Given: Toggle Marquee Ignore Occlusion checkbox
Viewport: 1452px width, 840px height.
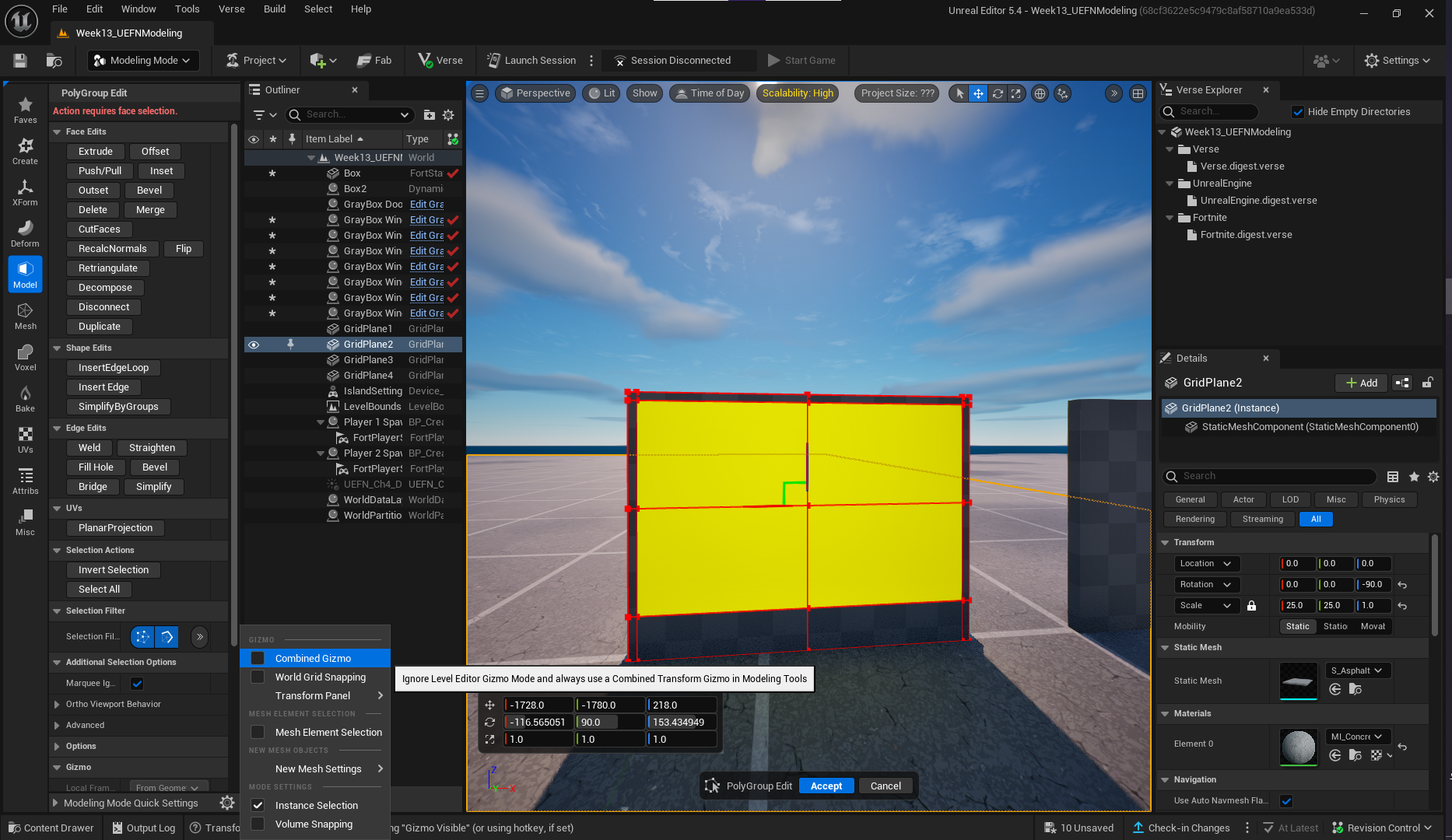Looking at the screenshot, I should click(137, 683).
